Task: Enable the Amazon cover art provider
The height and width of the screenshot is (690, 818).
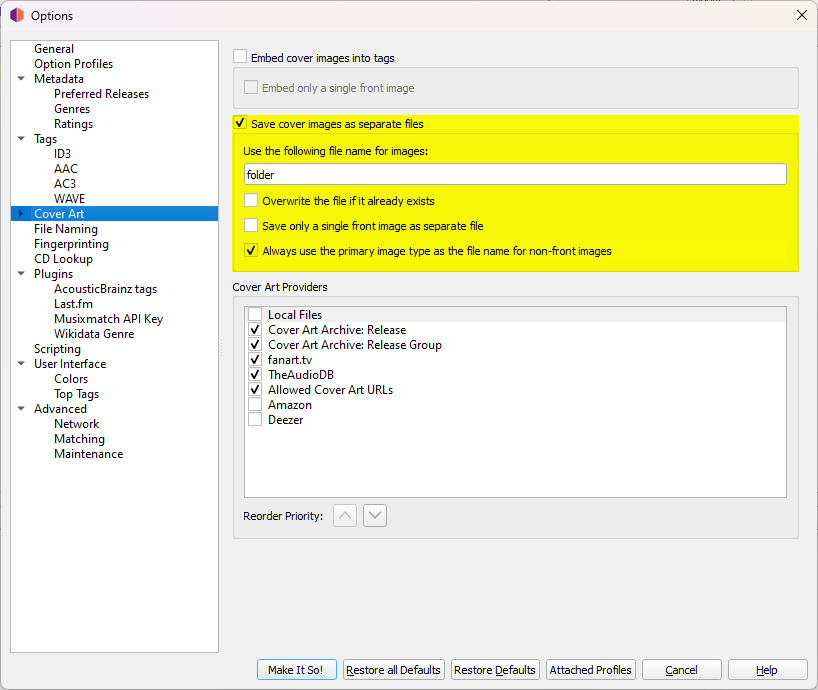Action: pos(254,404)
